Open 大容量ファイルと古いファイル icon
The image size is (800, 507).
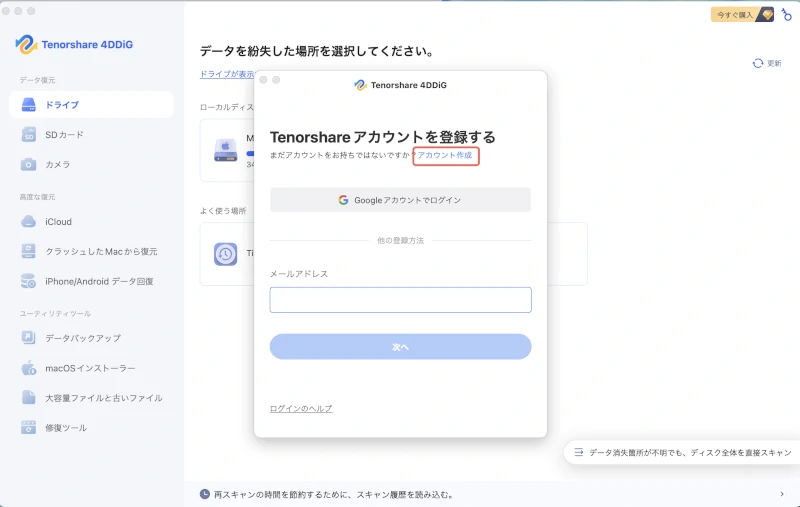click(x=29, y=397)
